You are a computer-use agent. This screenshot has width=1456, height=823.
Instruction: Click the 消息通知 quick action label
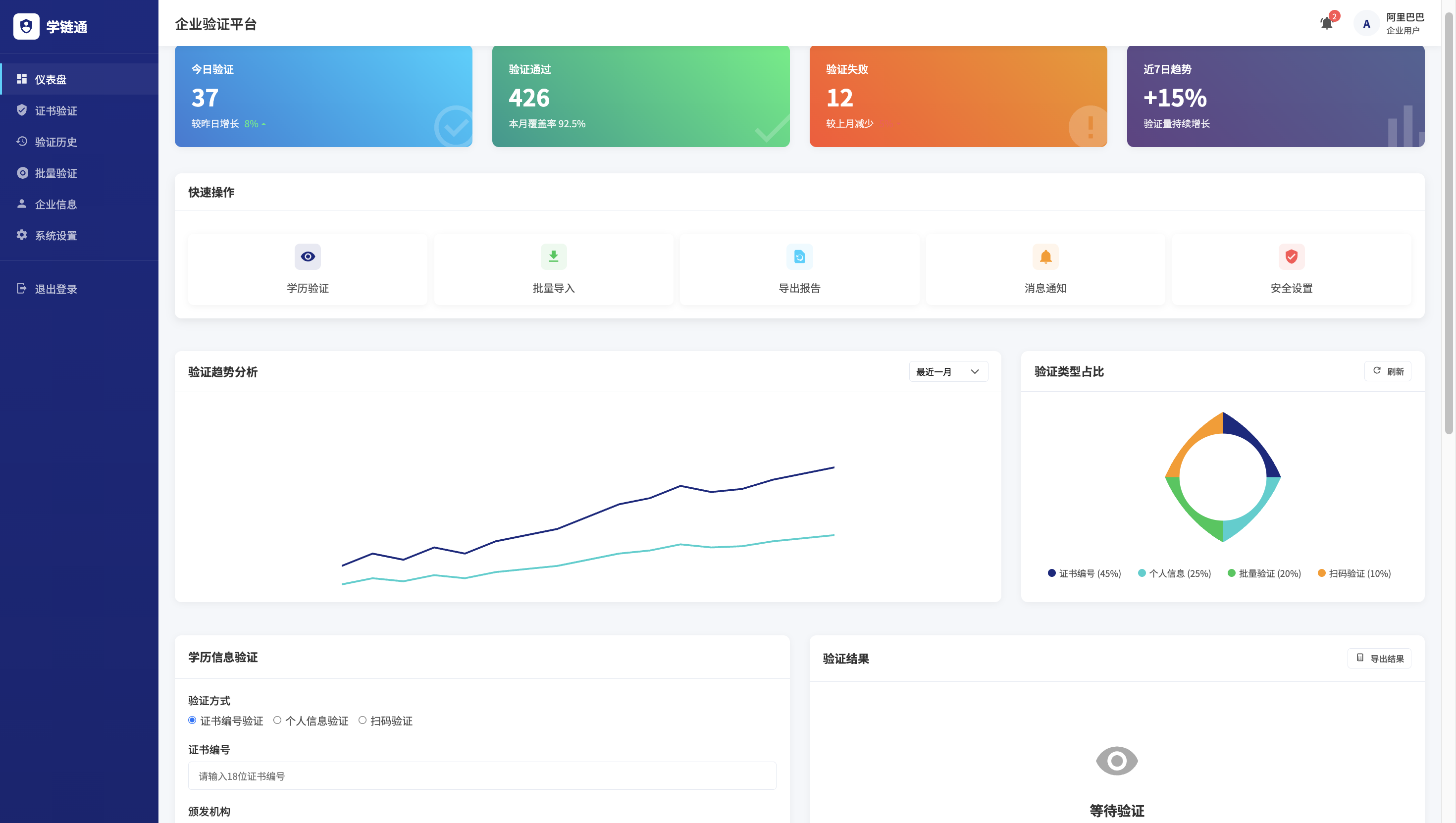(1045, 288)
